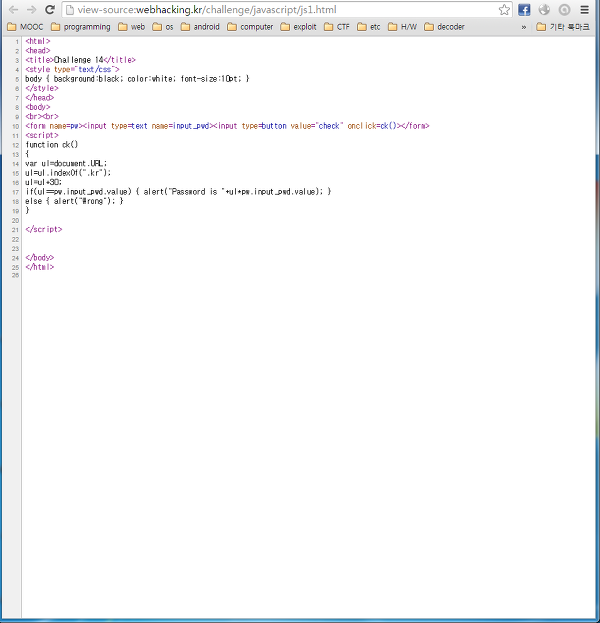Open the Facebook extension icon
Image resolution: width=600 pixels, height=623 pixels.
[524, 10]
